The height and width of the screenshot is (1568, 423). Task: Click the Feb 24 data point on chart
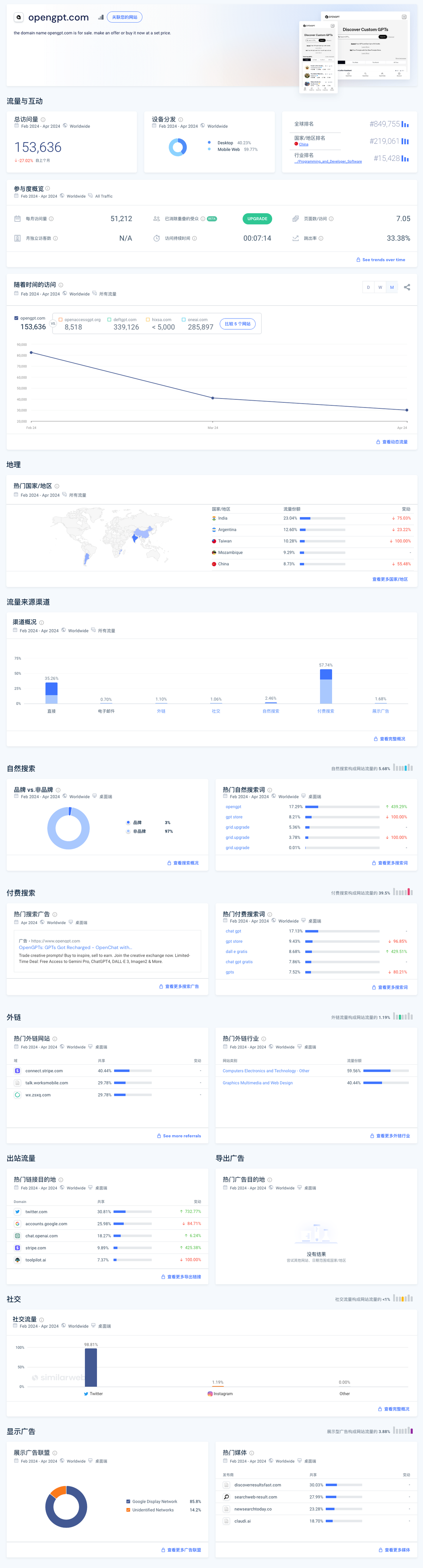pyautogui.click(x=31, y=352)
